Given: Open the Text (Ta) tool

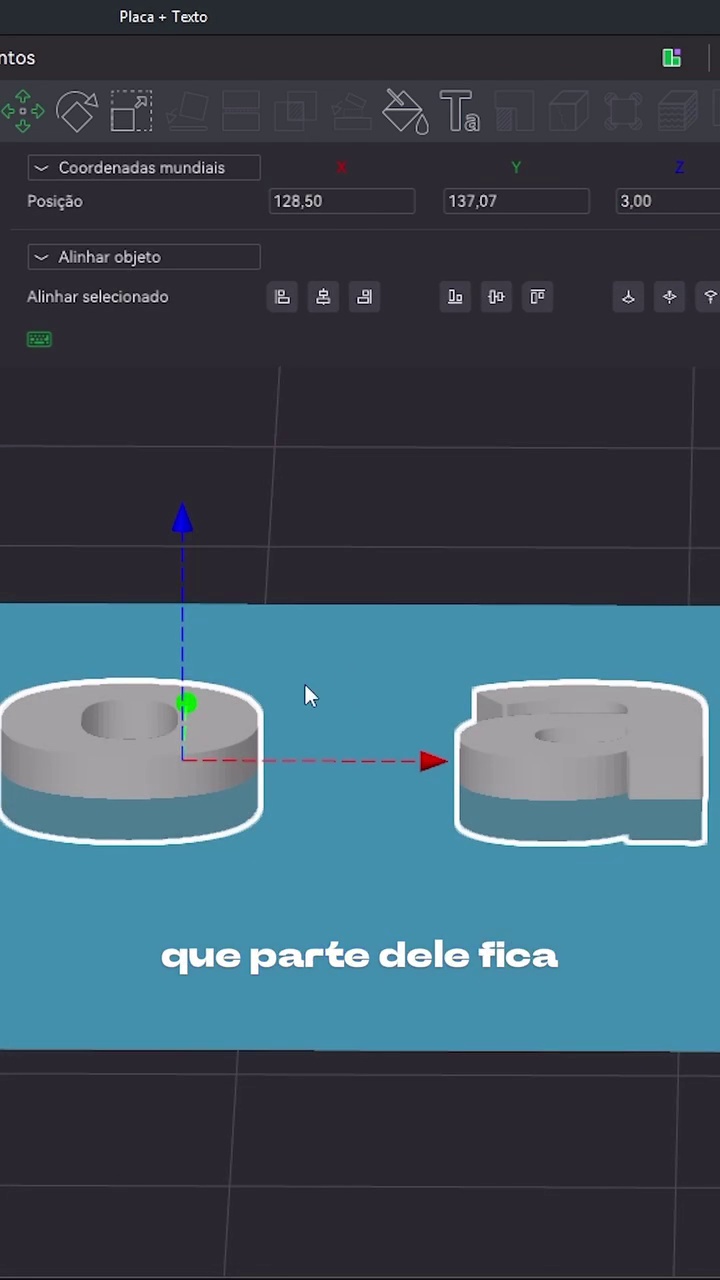Looking at the screenshot, I should point(459,111).
